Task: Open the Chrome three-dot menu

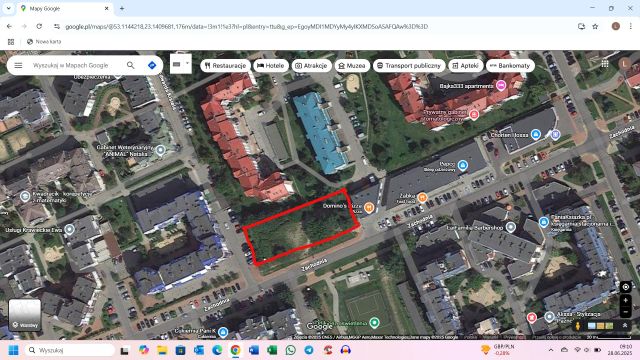Action: [631, 27]
